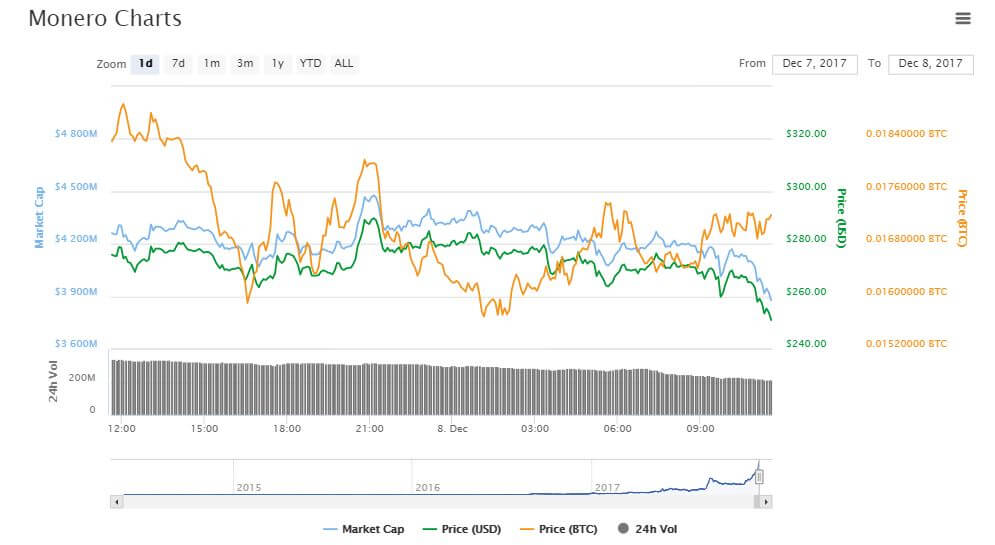Click the $300.00 price axis label
Viewport: 995px width, 545px height.
tap(806, 187)
